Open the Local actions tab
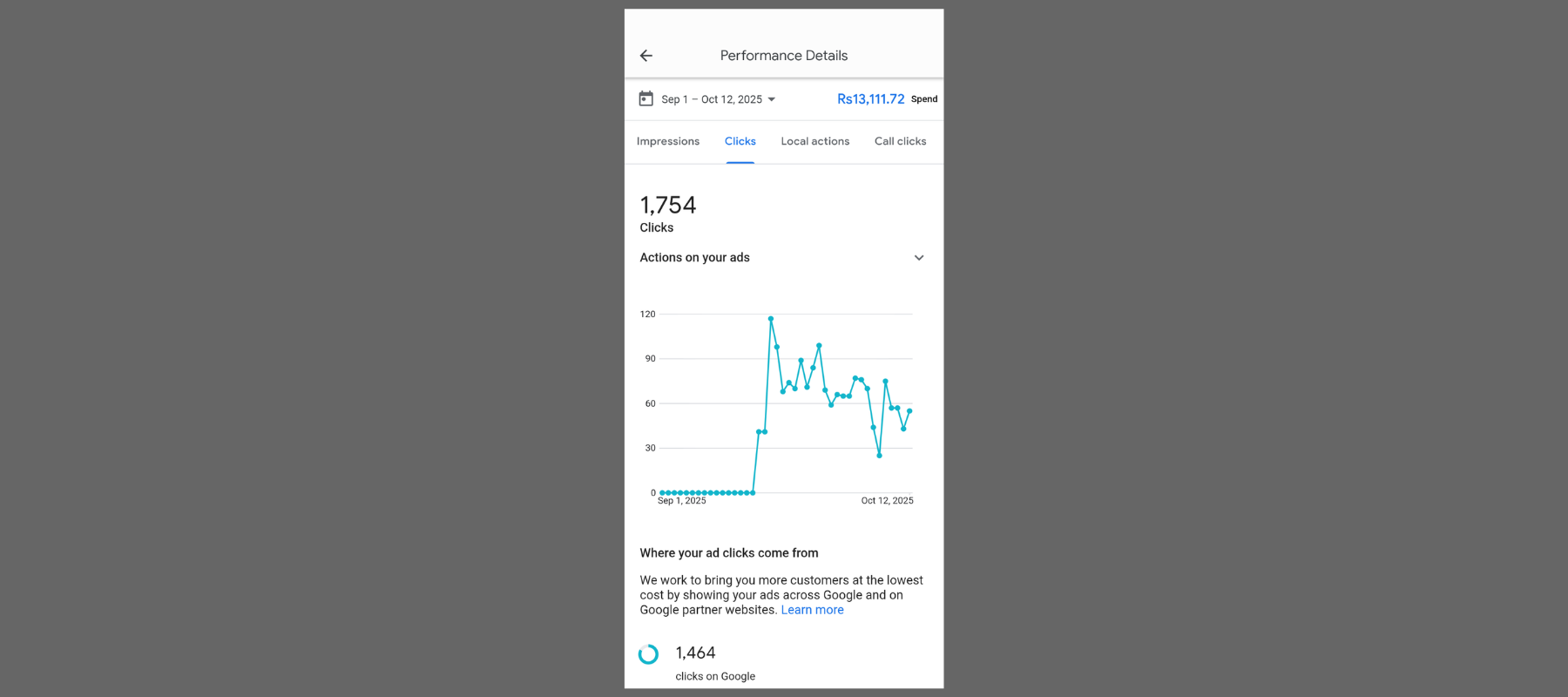This screenshot has height=697, width=1568. [815, 141]
